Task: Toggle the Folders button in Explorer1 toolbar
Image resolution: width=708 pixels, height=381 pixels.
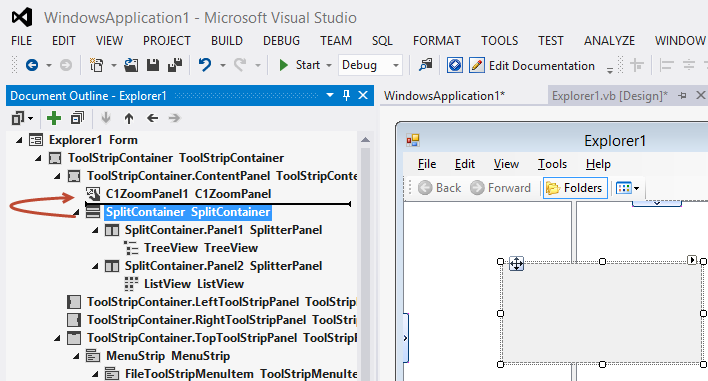Action: [575, 188]
